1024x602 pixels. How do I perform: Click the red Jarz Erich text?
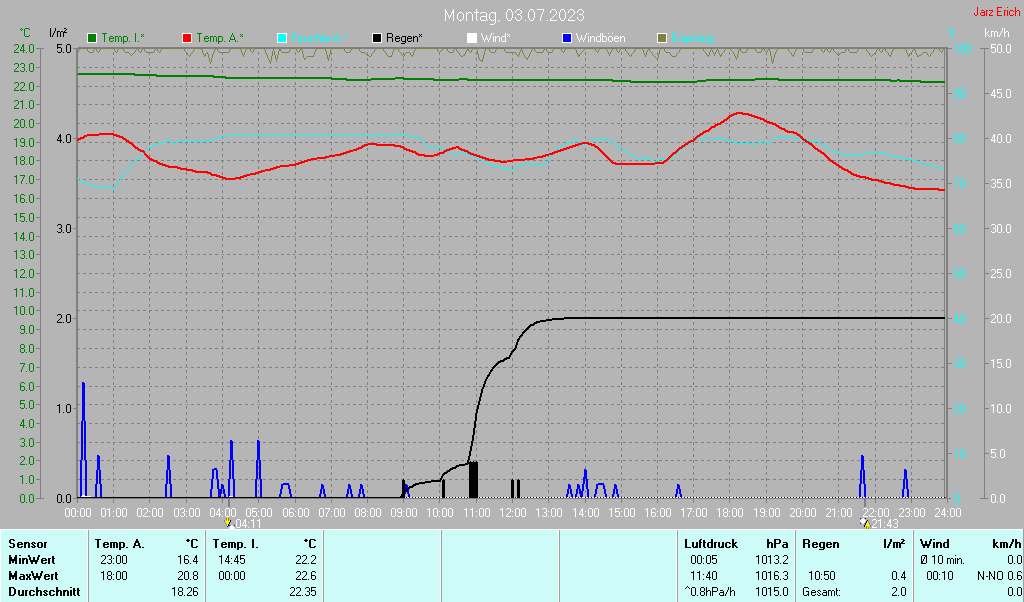click(x=997, y=12)
